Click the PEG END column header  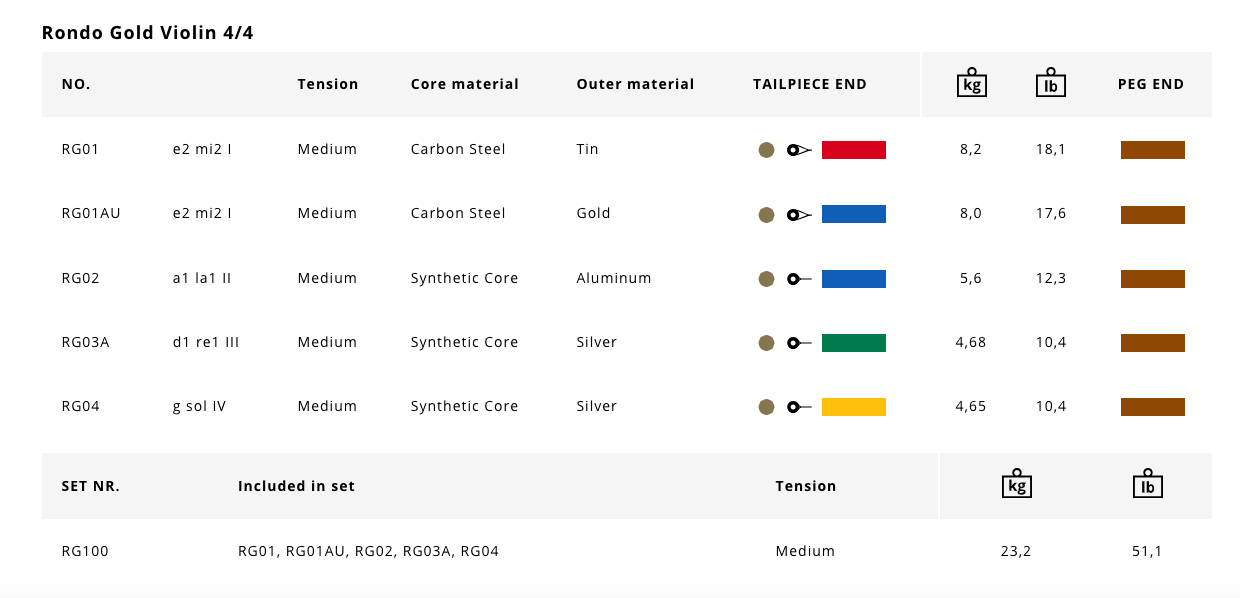coord(1151,84)
